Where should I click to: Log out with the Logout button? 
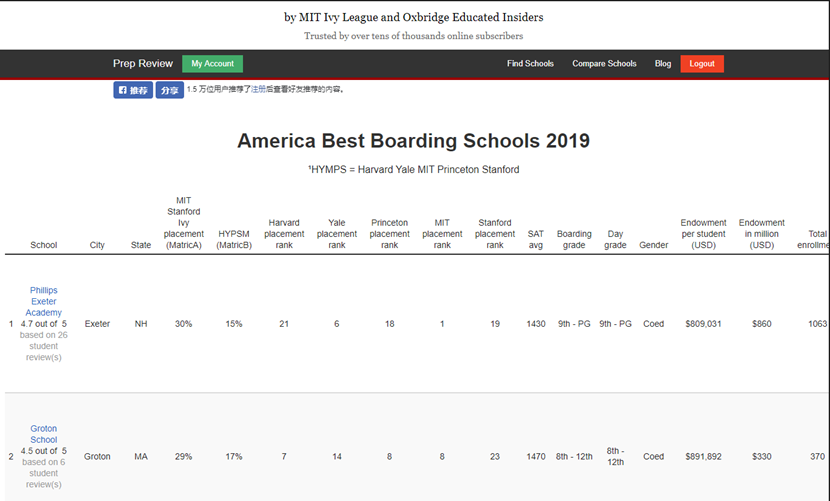(702, 64)
